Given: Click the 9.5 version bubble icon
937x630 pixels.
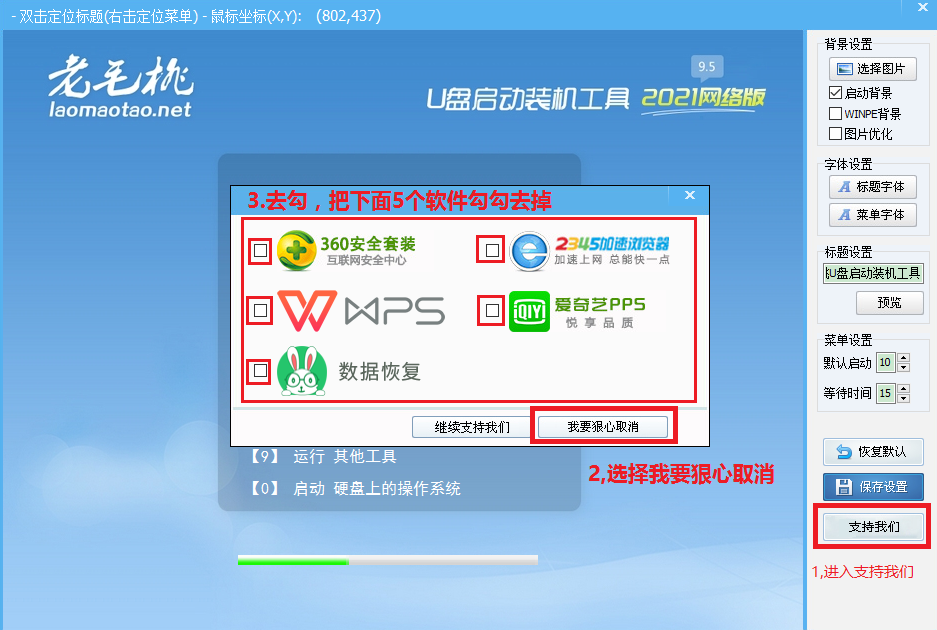Looking at the screenshot, I should click(707, 68).
